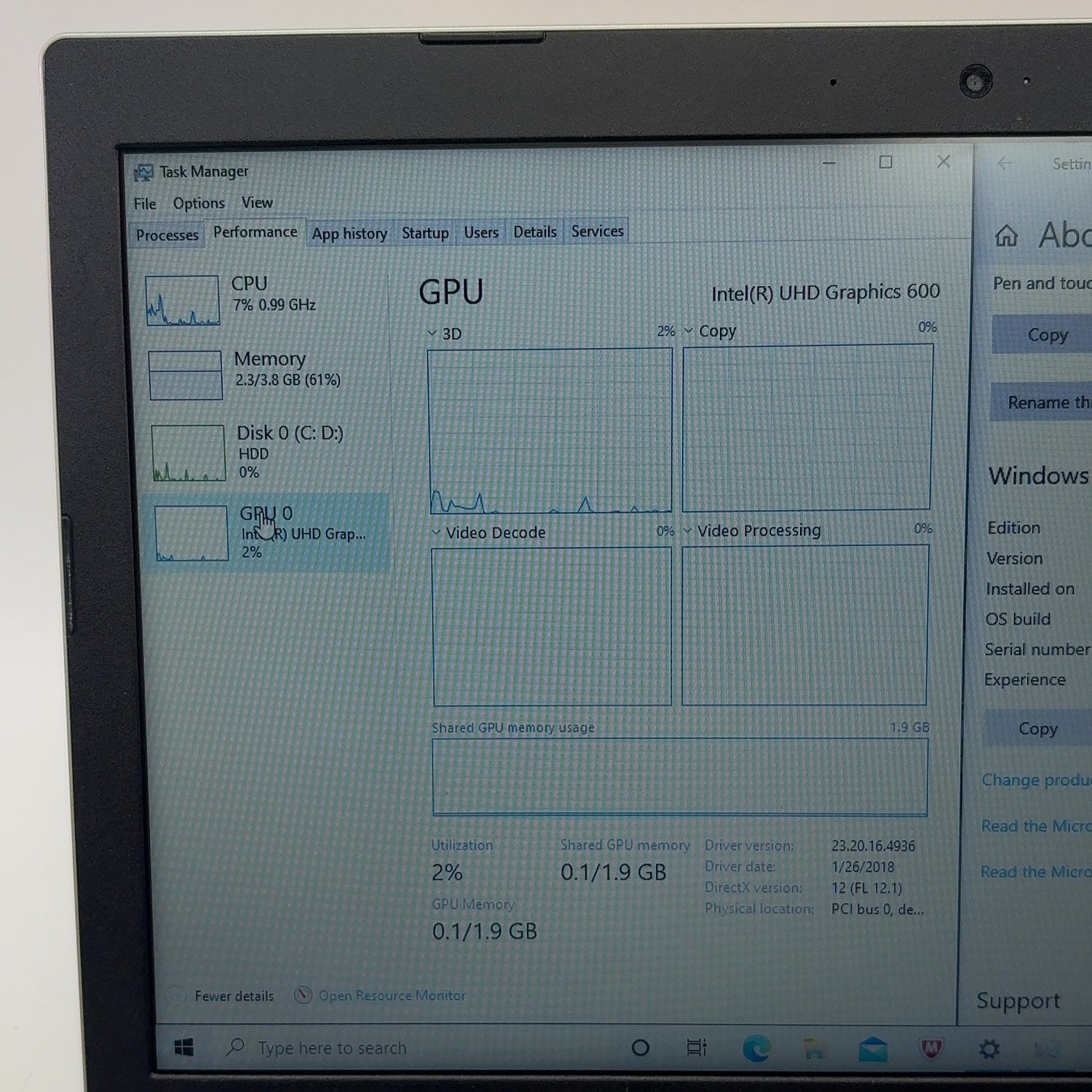Select the GPU 0 sidebar entry

pos(266,533)
